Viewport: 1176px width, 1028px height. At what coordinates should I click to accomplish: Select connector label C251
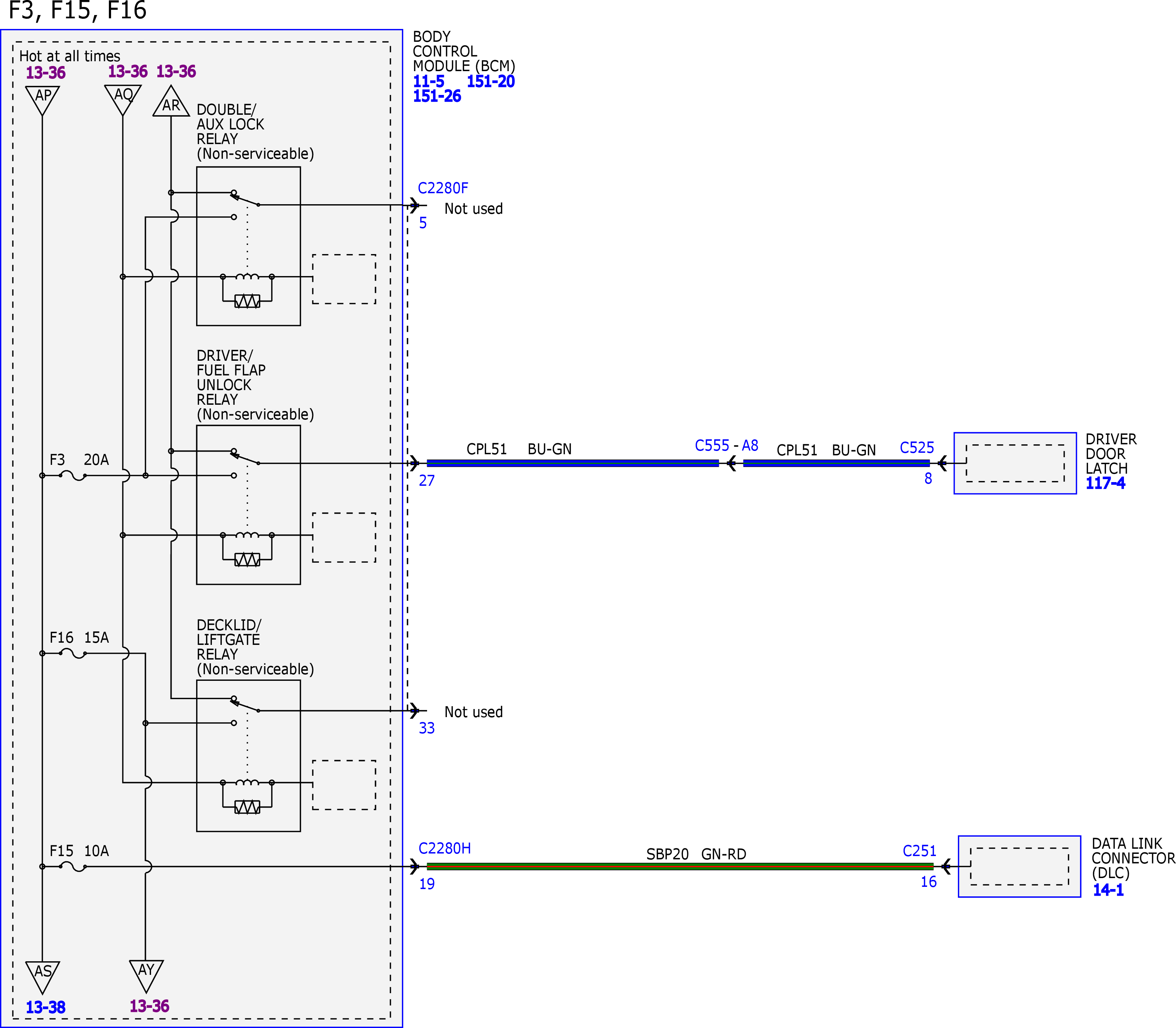(919, 851)
